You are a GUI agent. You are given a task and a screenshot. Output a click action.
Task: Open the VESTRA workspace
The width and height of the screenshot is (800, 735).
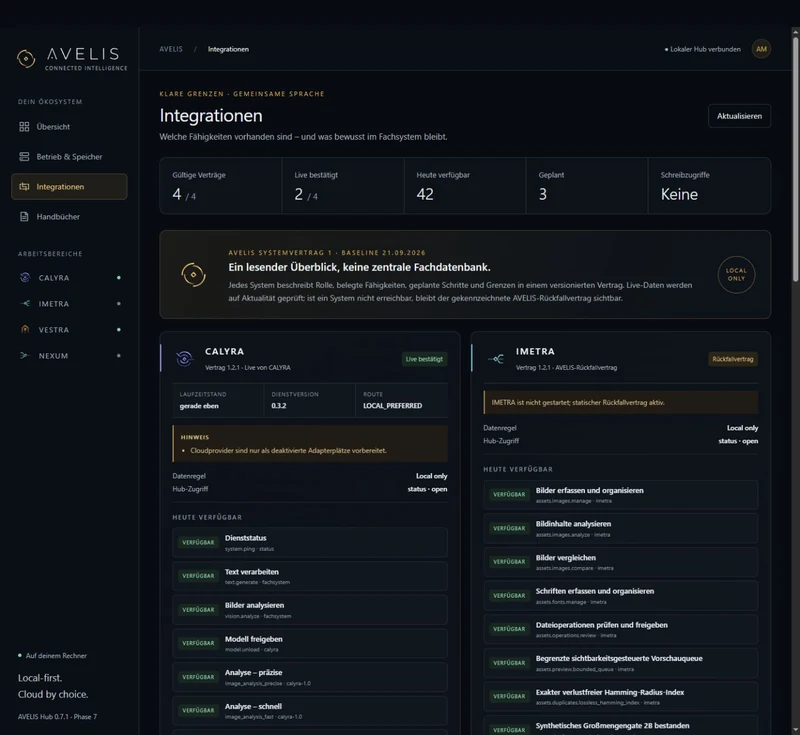point(69,330)
